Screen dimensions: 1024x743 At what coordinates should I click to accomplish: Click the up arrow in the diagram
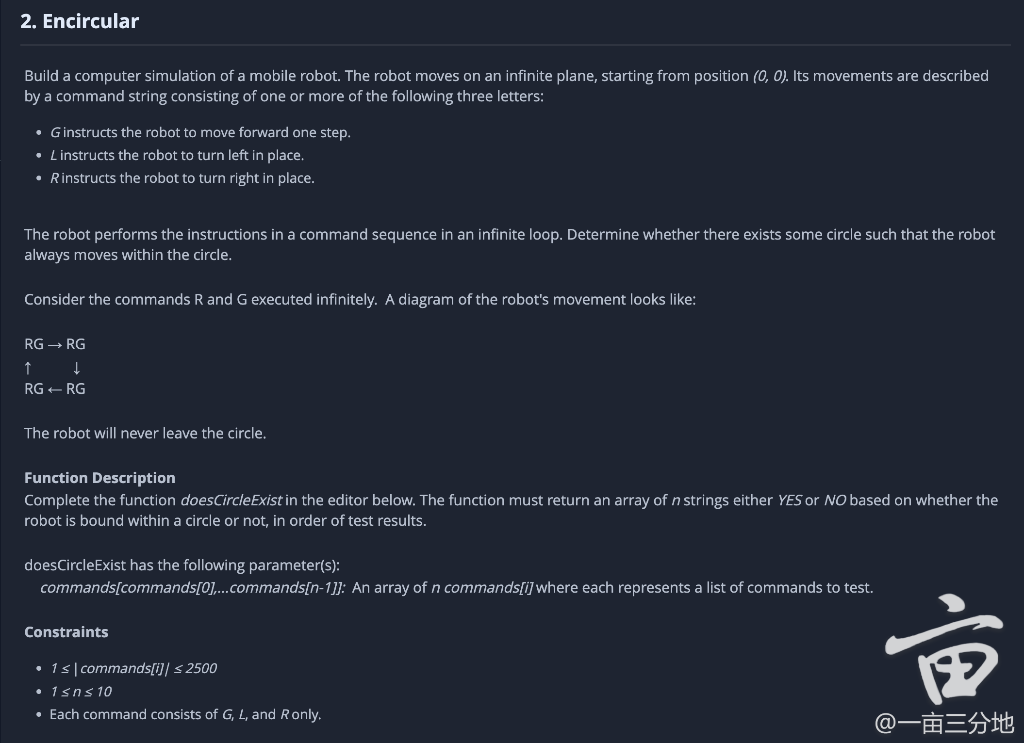28,368
